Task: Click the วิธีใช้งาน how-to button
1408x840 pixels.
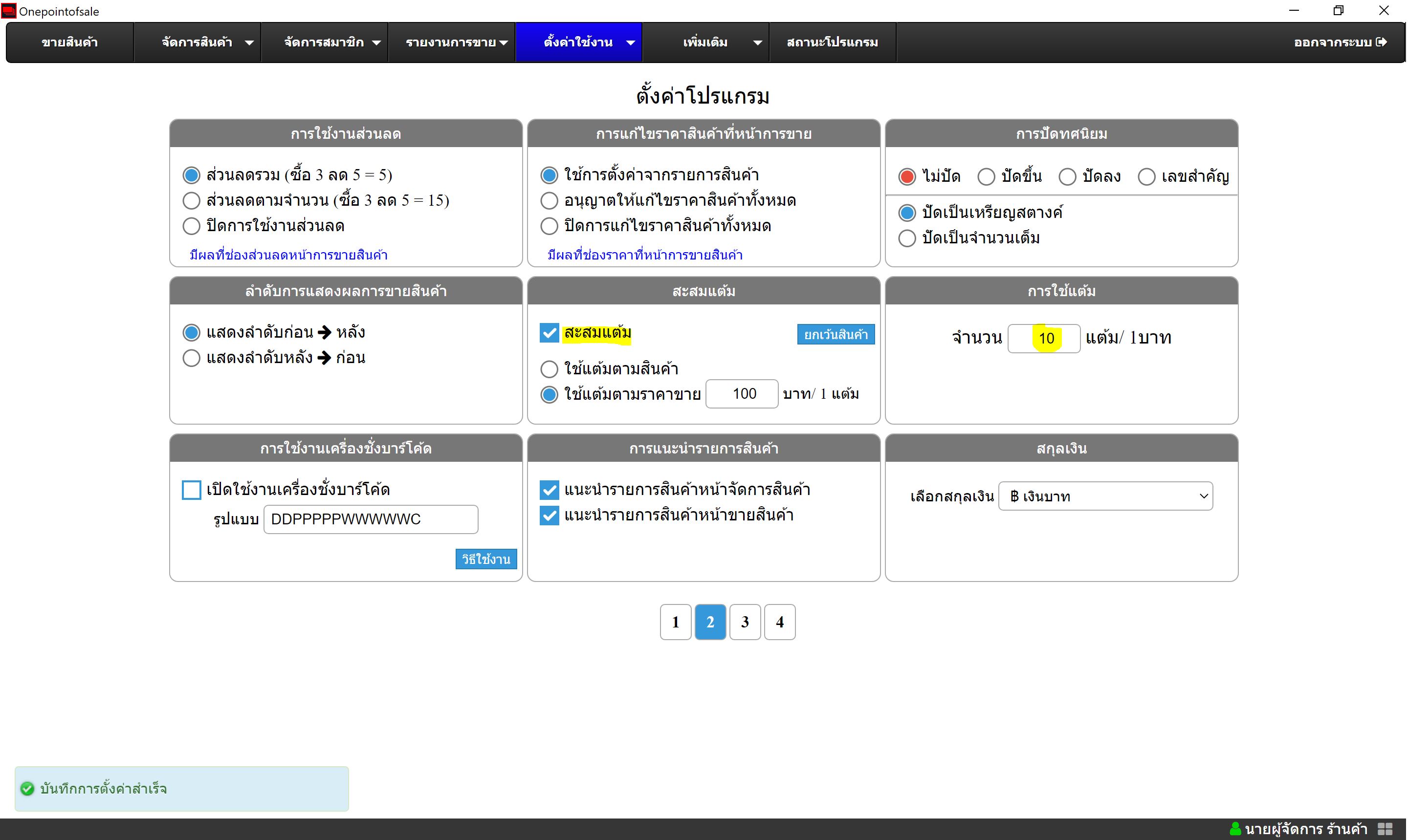Action: (486, 559)
